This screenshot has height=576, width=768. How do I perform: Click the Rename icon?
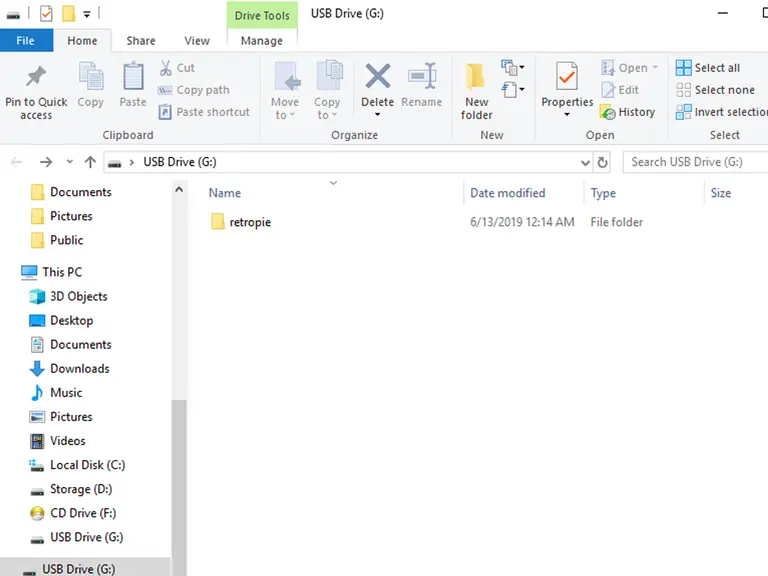[421, 78]
